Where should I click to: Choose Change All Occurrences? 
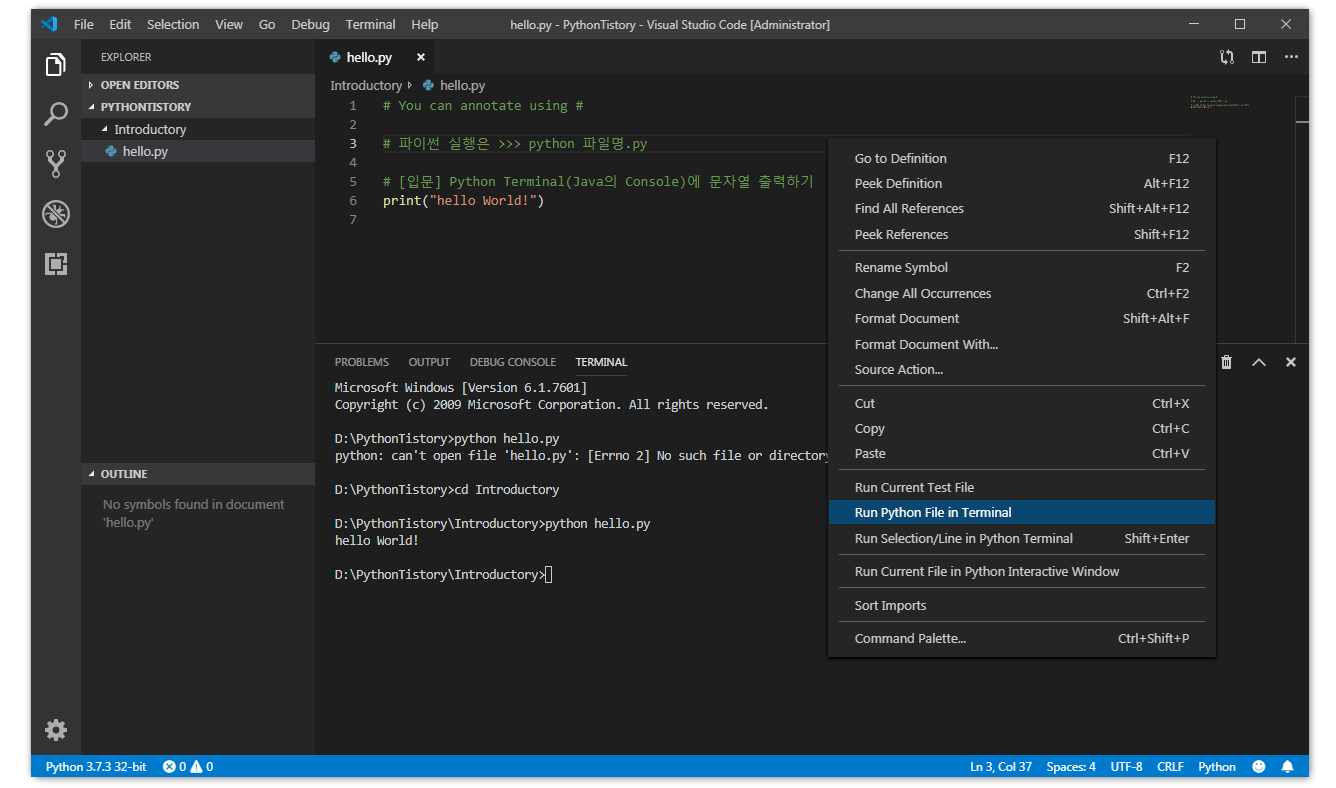coord(1022,293)
